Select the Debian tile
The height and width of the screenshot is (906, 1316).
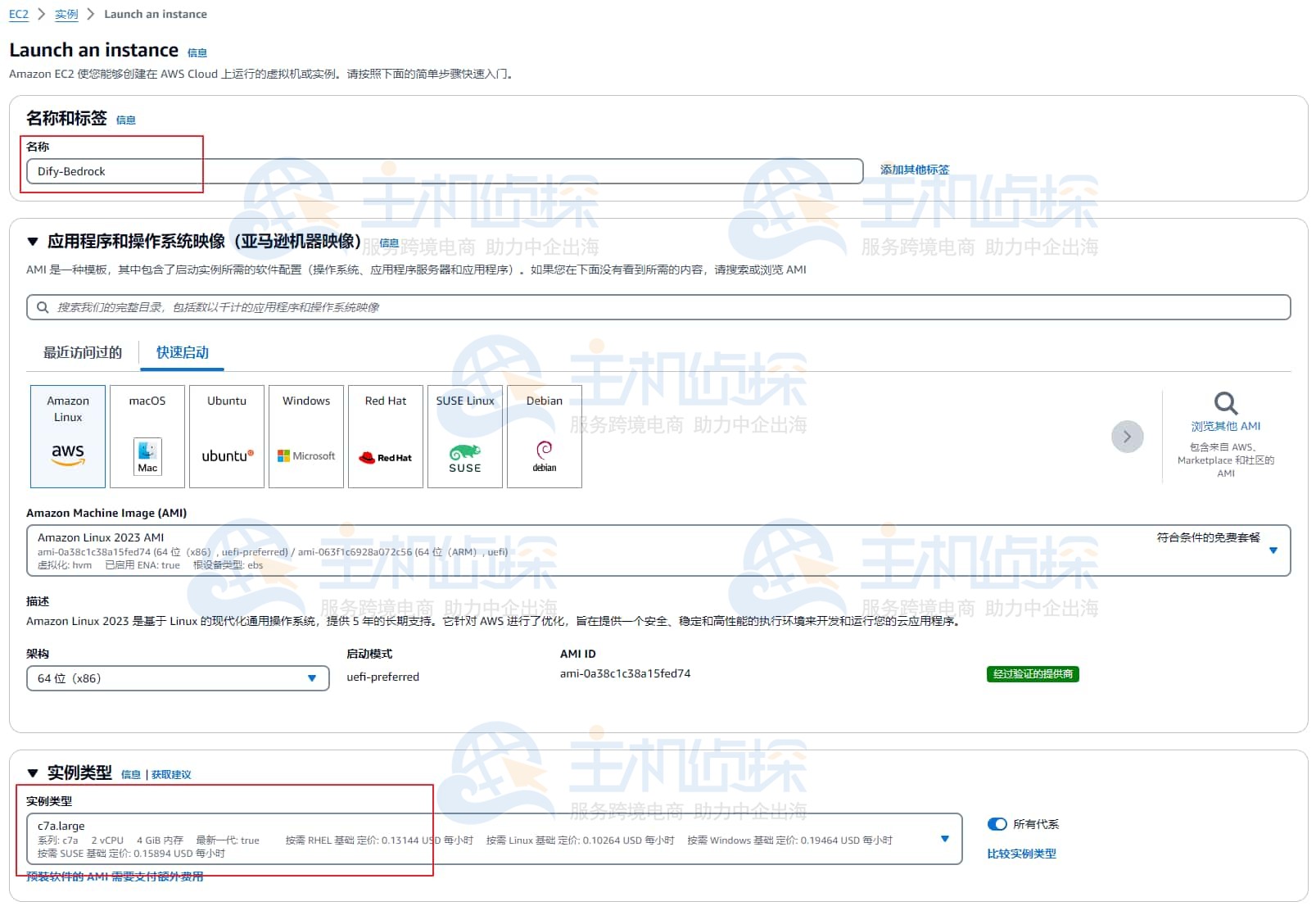click(x=545, y=437)
